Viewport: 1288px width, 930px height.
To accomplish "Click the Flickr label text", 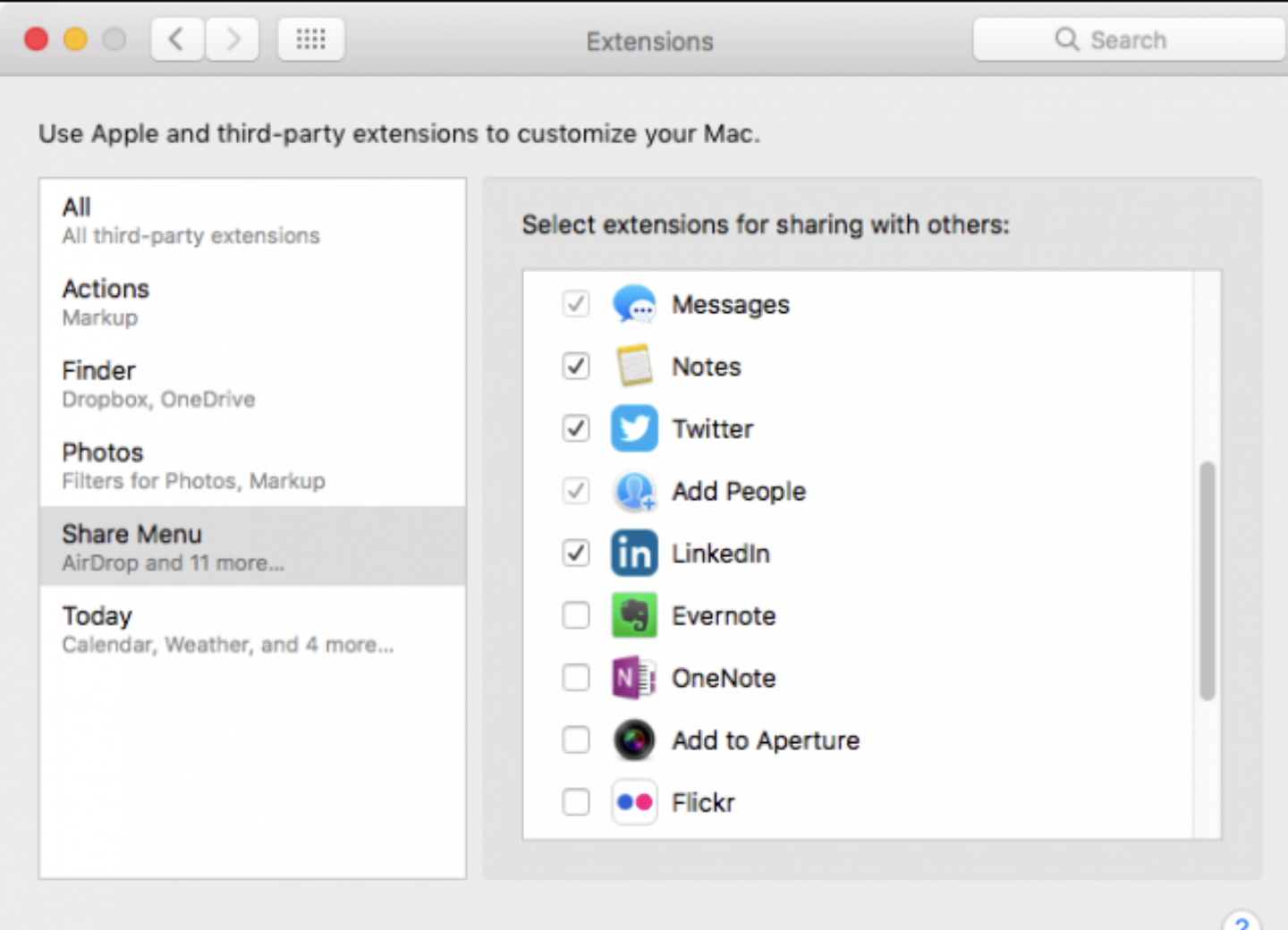I will pyautogui.click(x=703, y=803).
